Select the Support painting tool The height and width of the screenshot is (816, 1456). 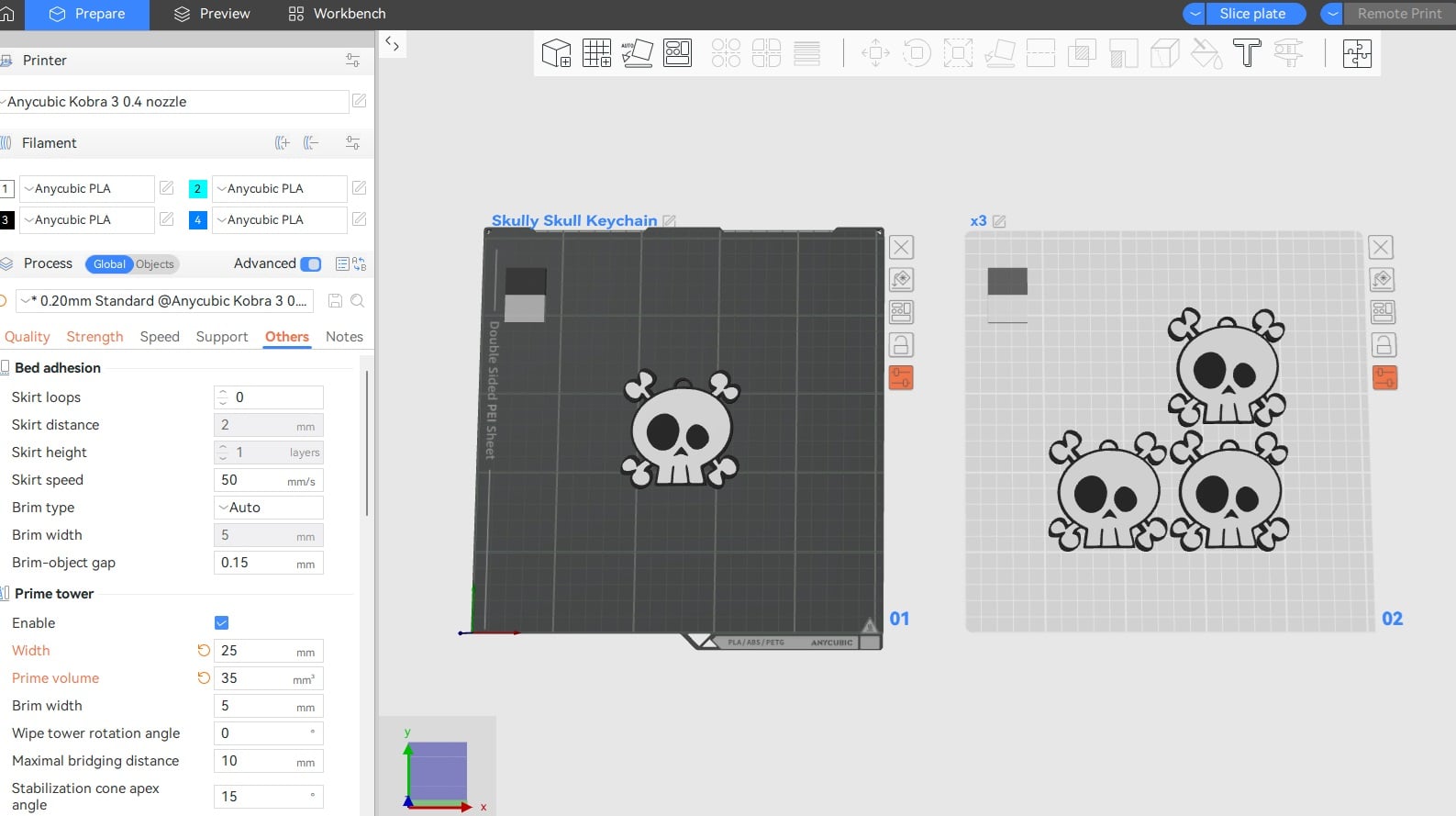[1123, 53]
